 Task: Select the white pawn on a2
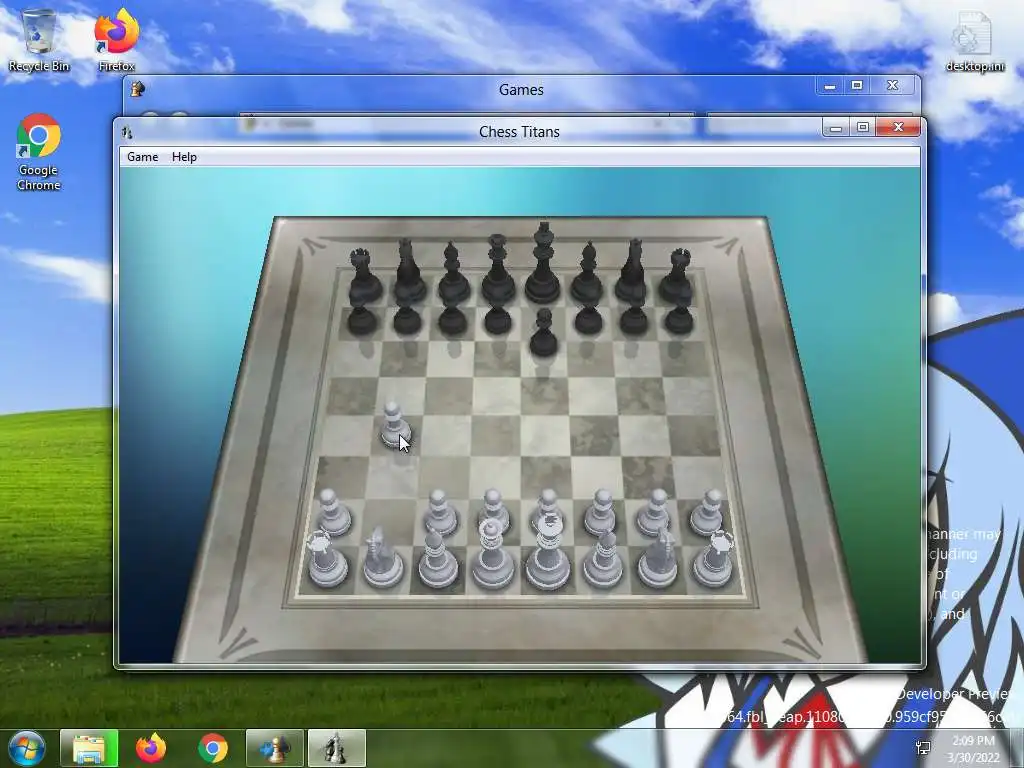point(333,513)
